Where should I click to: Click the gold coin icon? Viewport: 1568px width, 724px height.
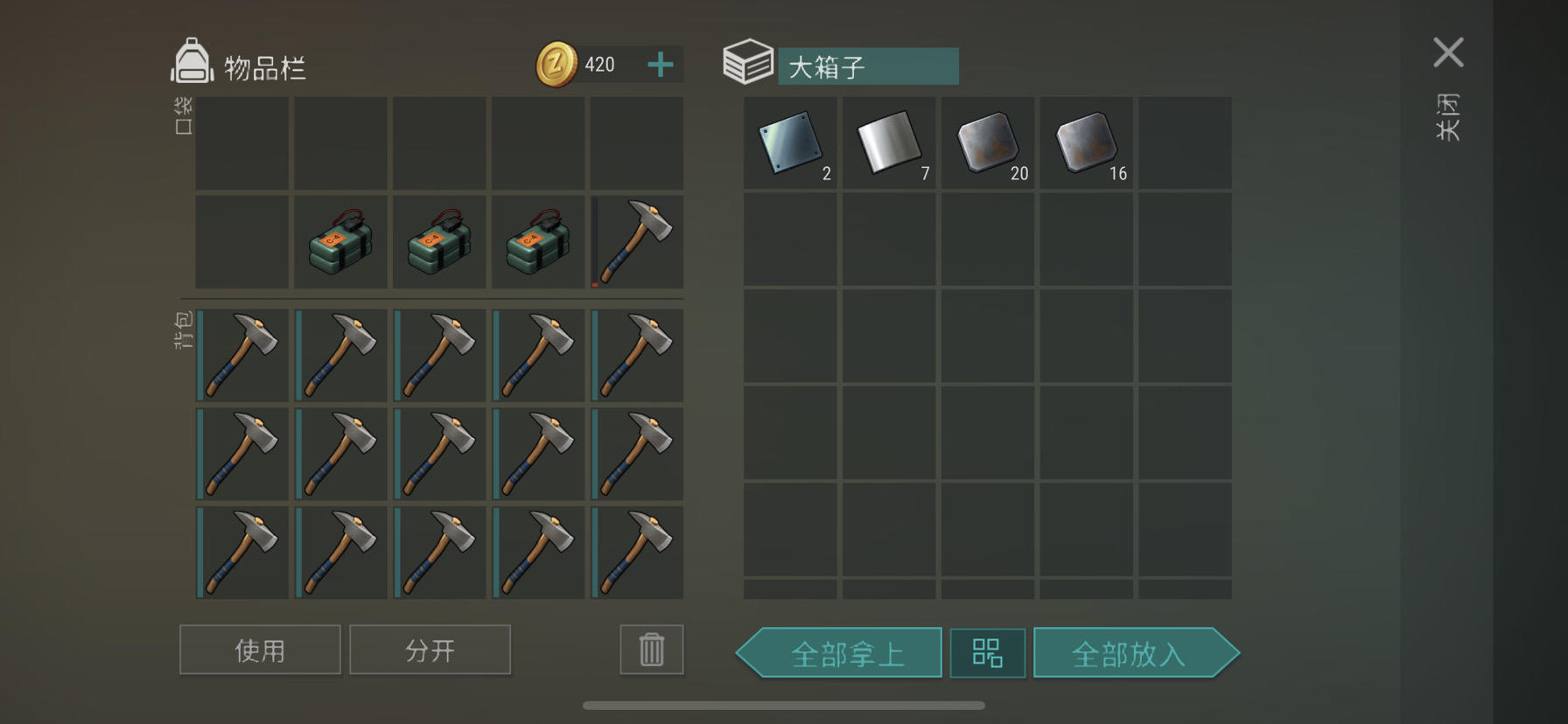[556, 64]
